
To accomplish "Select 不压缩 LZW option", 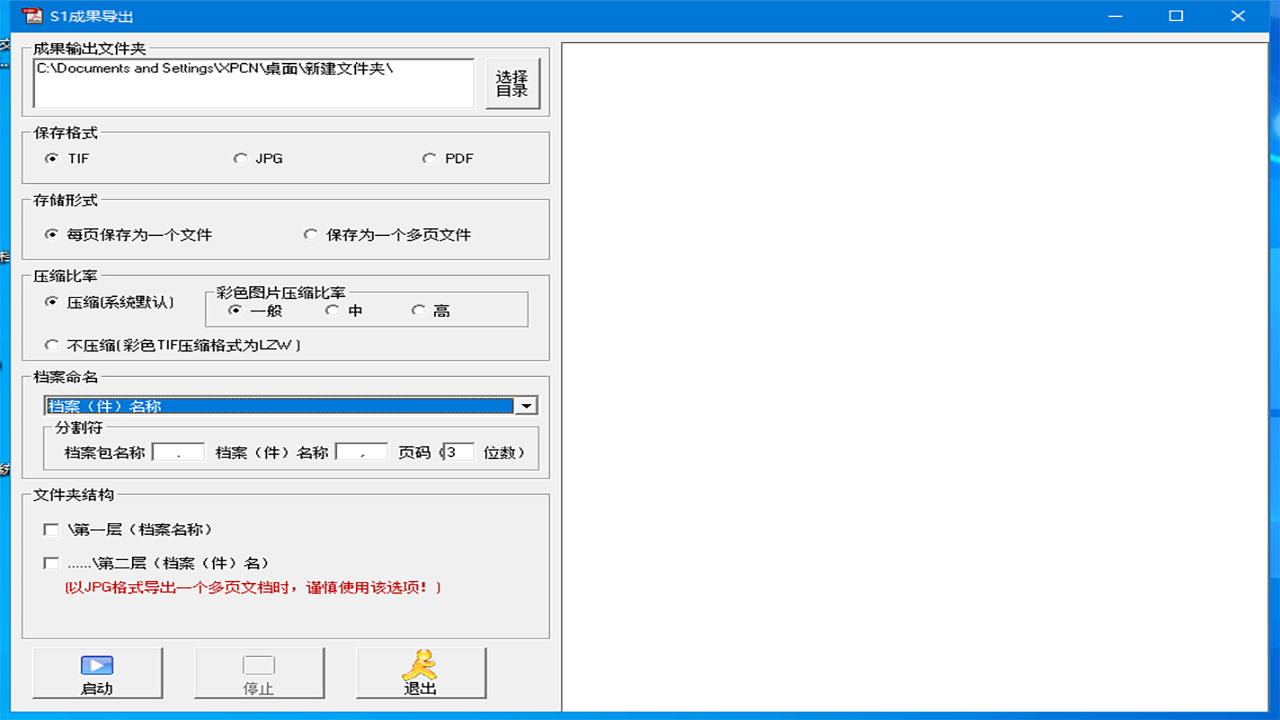I will (x=52, y=345).
